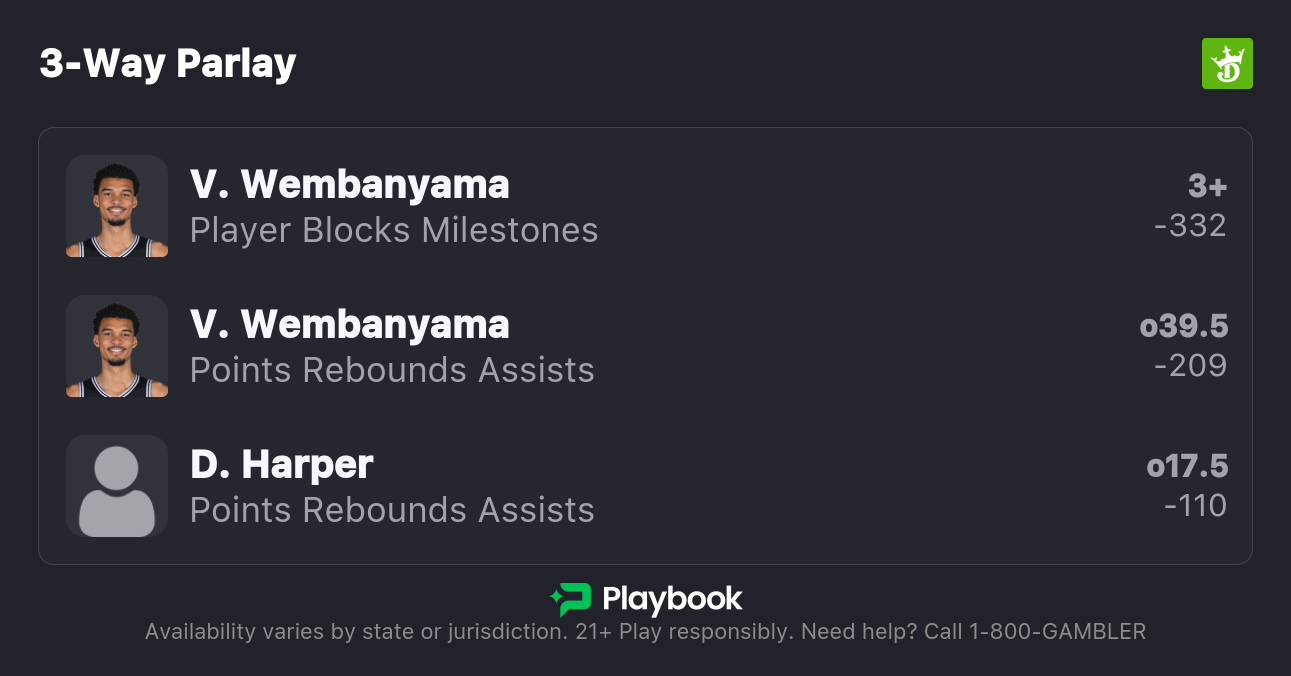This screenshot has height=676, width=1291.
Task: Click the Playbook wordmark text
Action: tap(672, 600)
